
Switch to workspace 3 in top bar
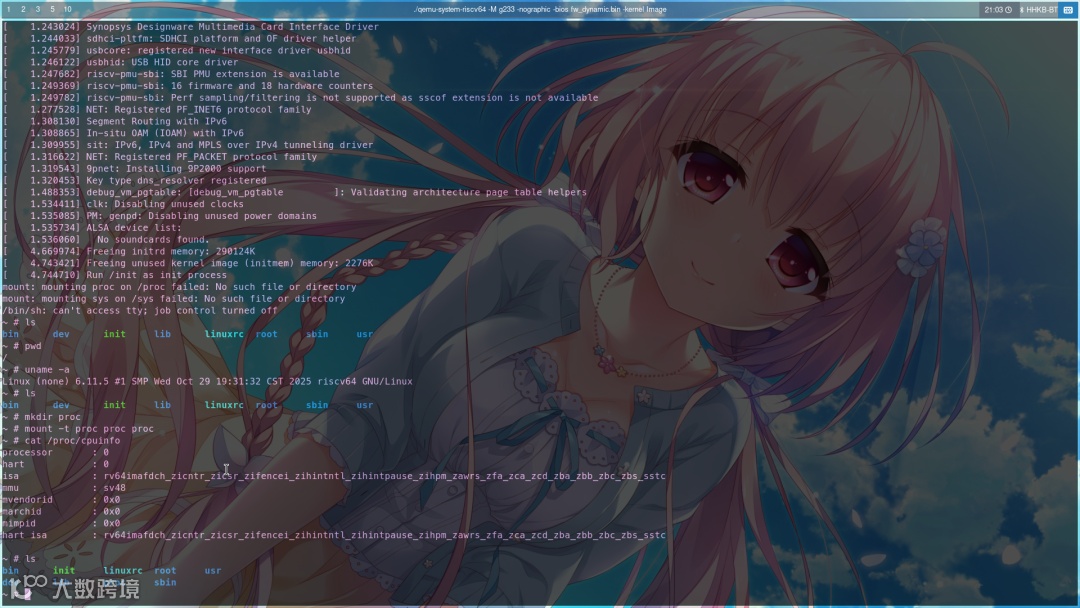point(38,10)
